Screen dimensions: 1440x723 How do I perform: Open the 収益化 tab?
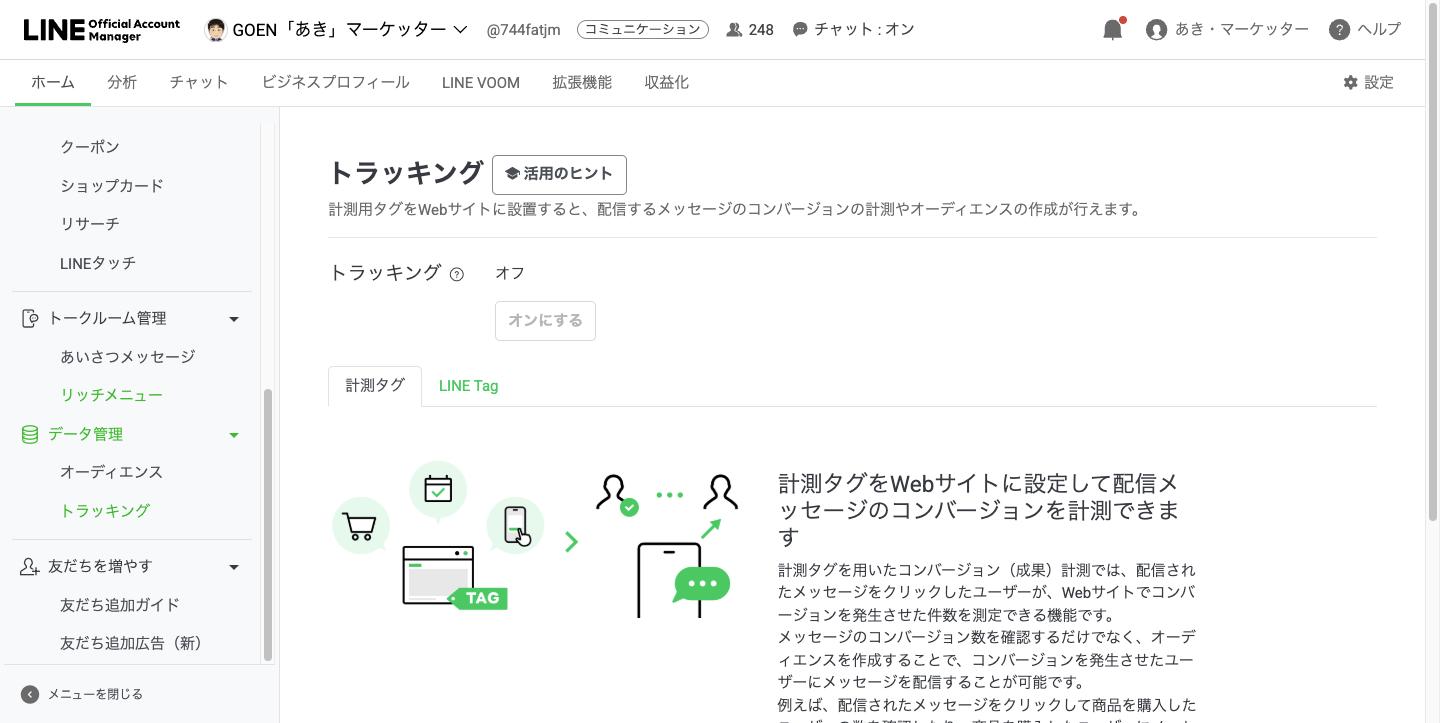(x=667, y=82)
